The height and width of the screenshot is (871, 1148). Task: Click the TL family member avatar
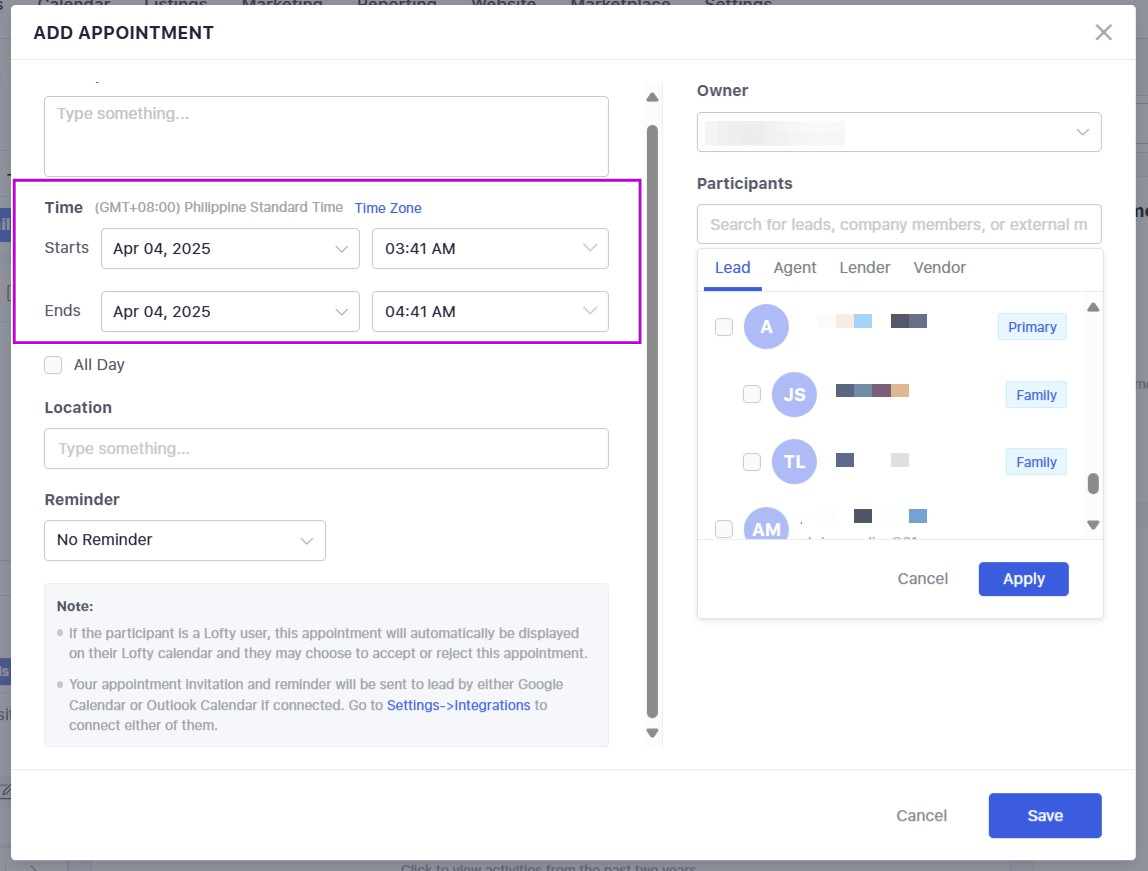(x=794, y=462)
